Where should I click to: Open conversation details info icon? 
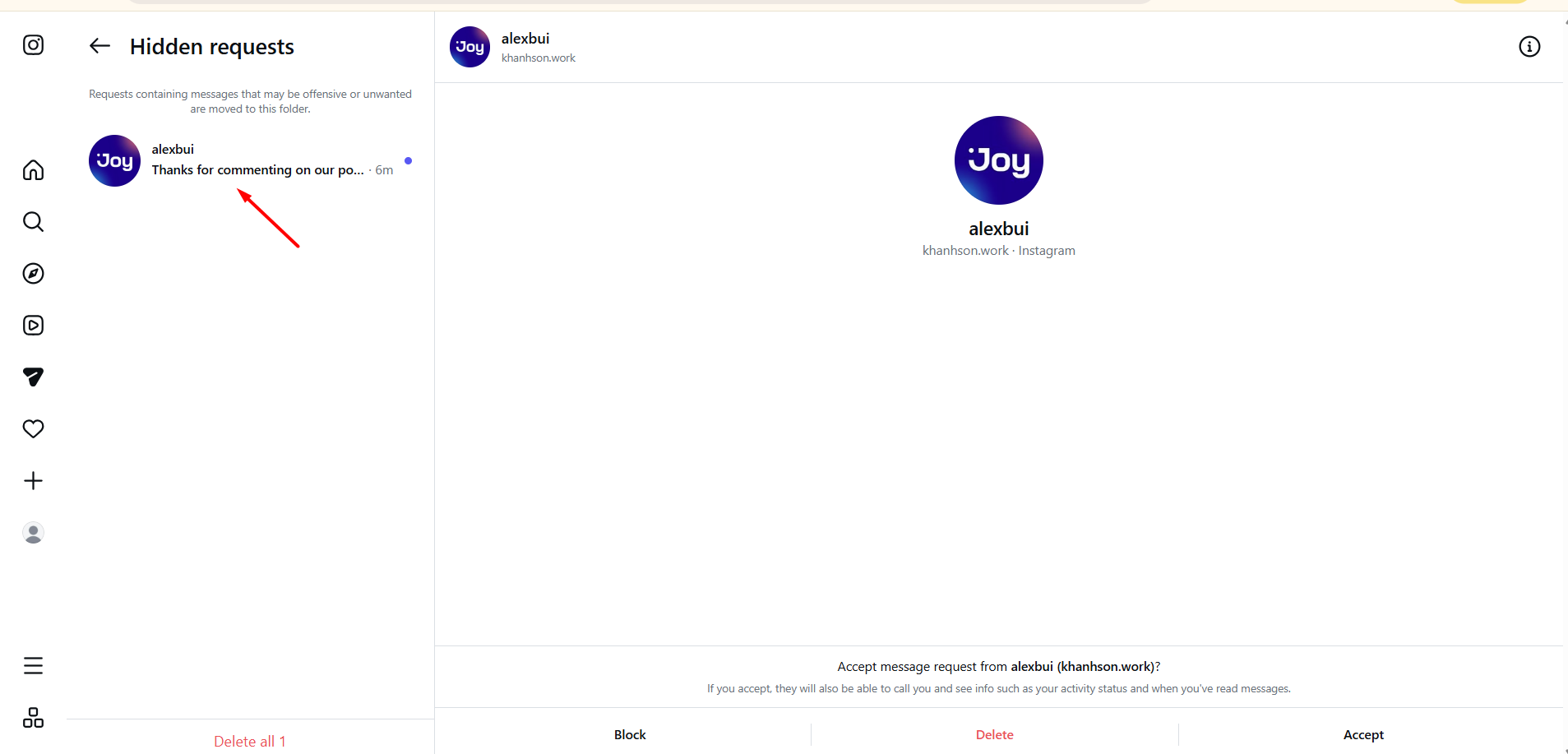pyautogui.click(x=1529, y=47)
